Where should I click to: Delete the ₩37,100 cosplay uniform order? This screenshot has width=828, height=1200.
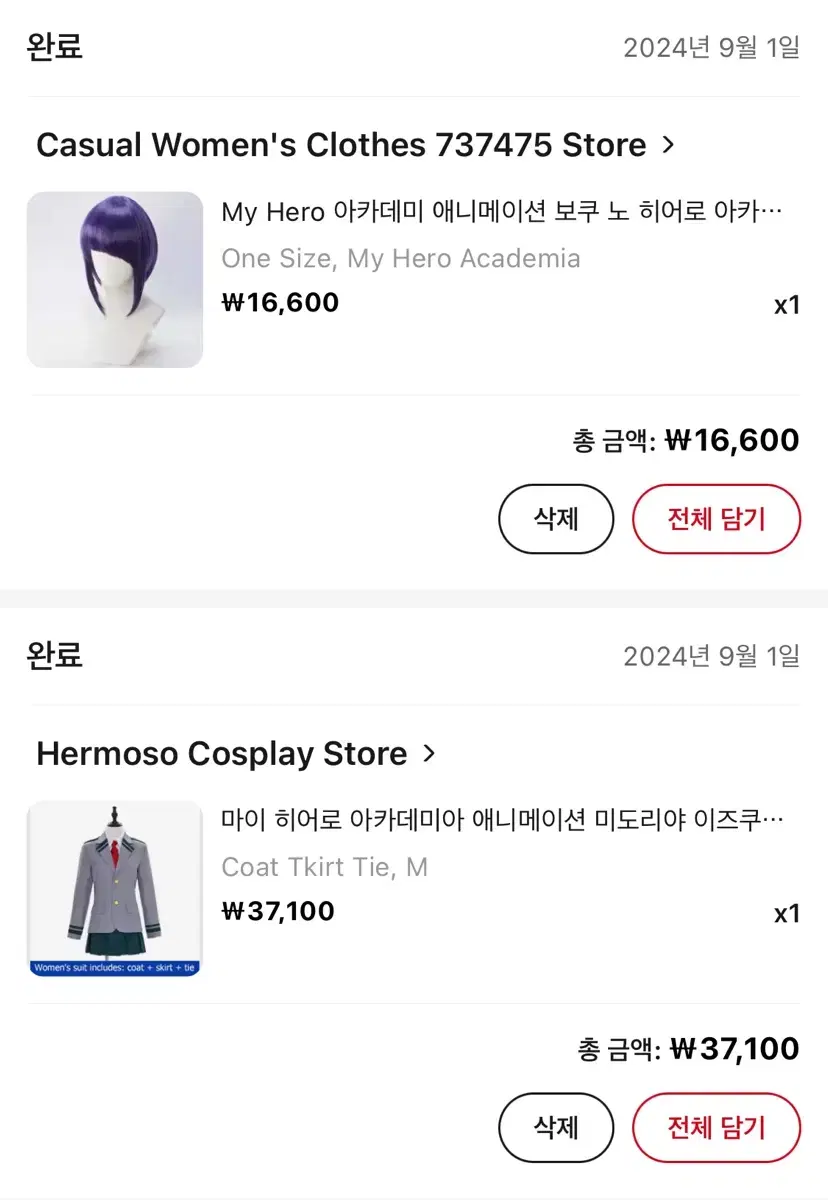coord(556,1127)
